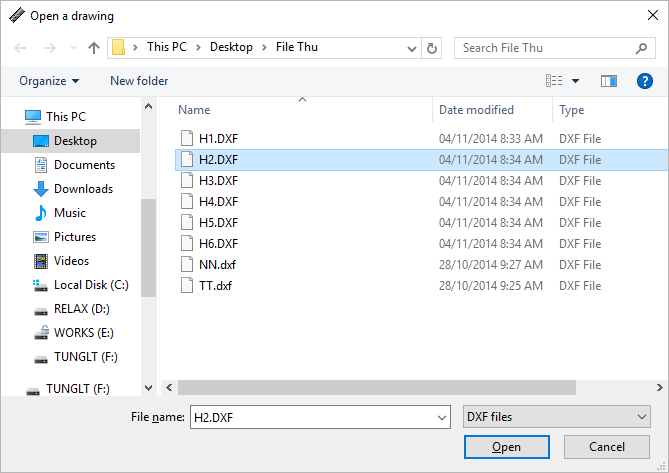
Task: Click the Desktop segment in address path
Action: pyautogui.click(x=231, y=47)
